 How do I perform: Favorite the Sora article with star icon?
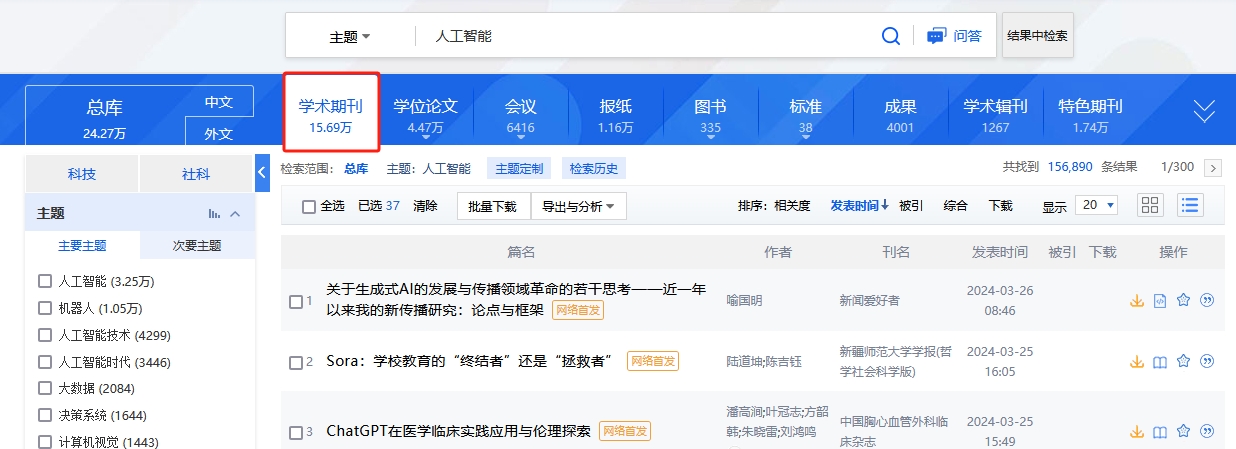(x=1184, y=361)
